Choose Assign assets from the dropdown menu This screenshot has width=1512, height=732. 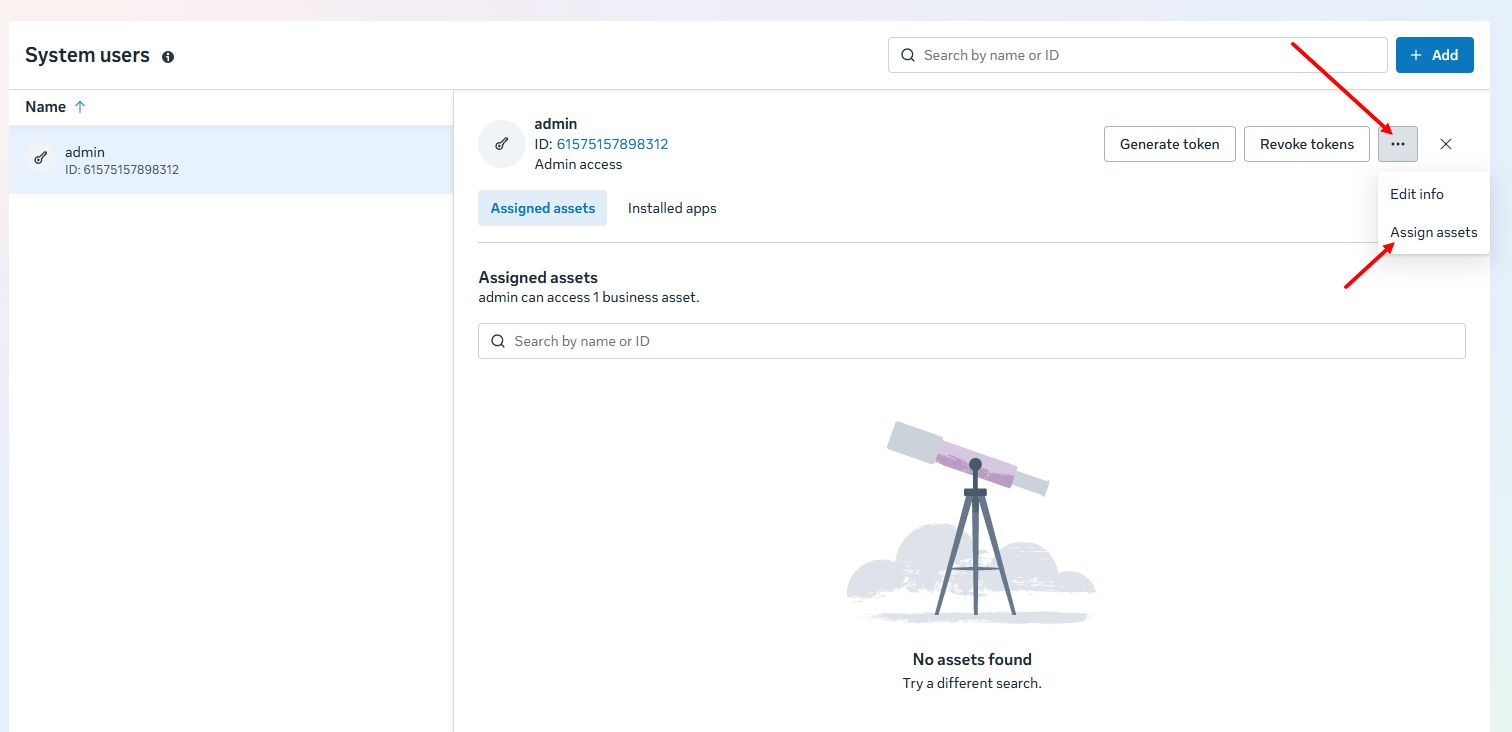[1433, 232]
